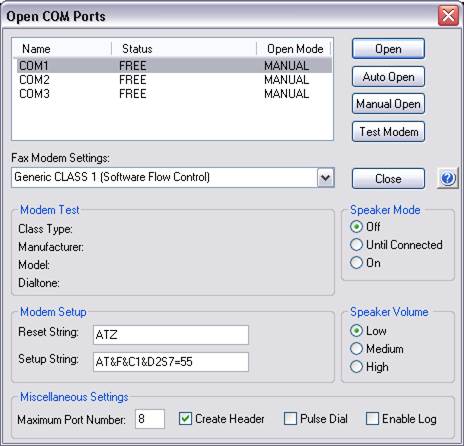Select COM3 row in the port list

pyautogui.click(x=174, y=94)
